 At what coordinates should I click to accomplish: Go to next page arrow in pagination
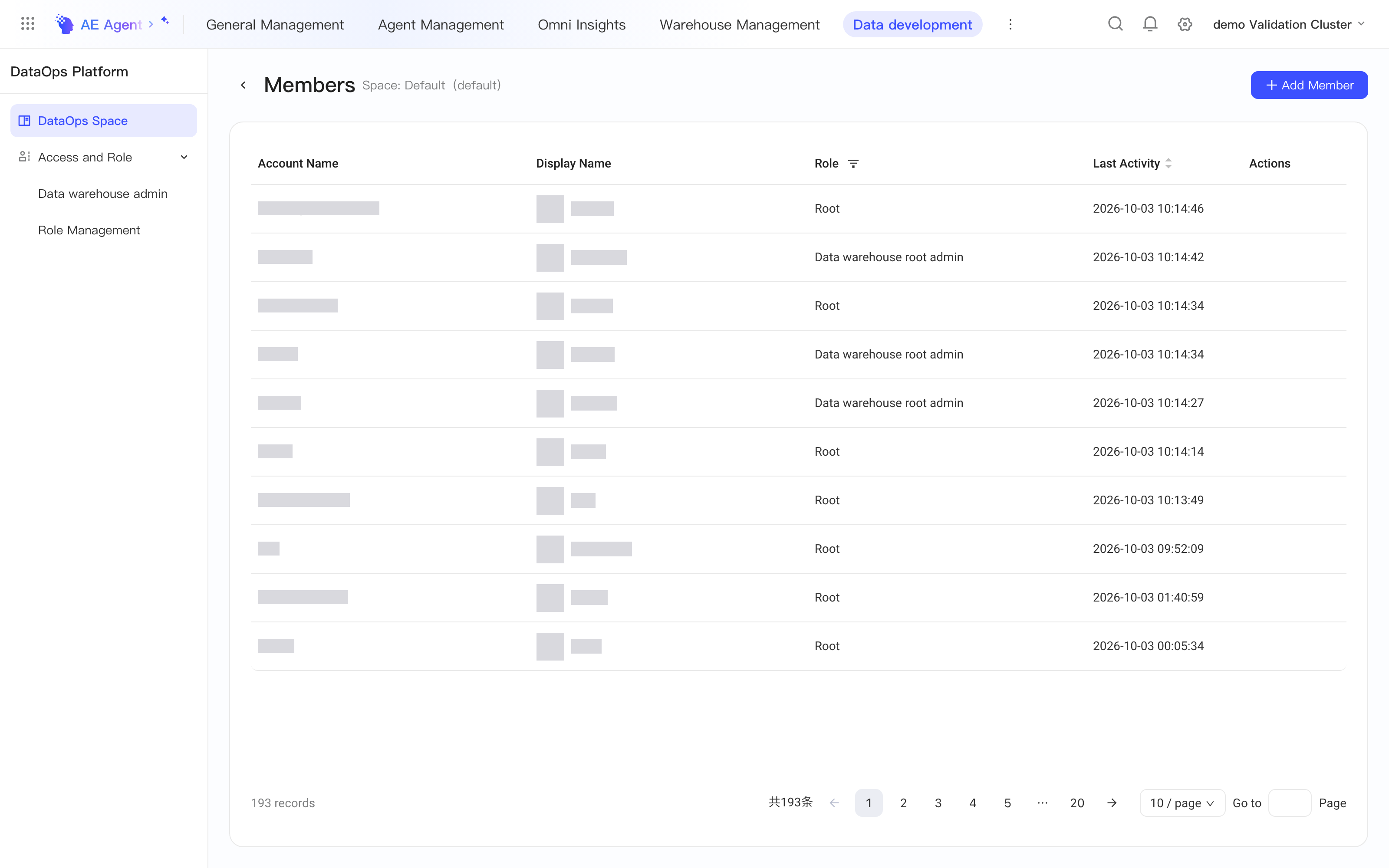[x=1112, y=802]
